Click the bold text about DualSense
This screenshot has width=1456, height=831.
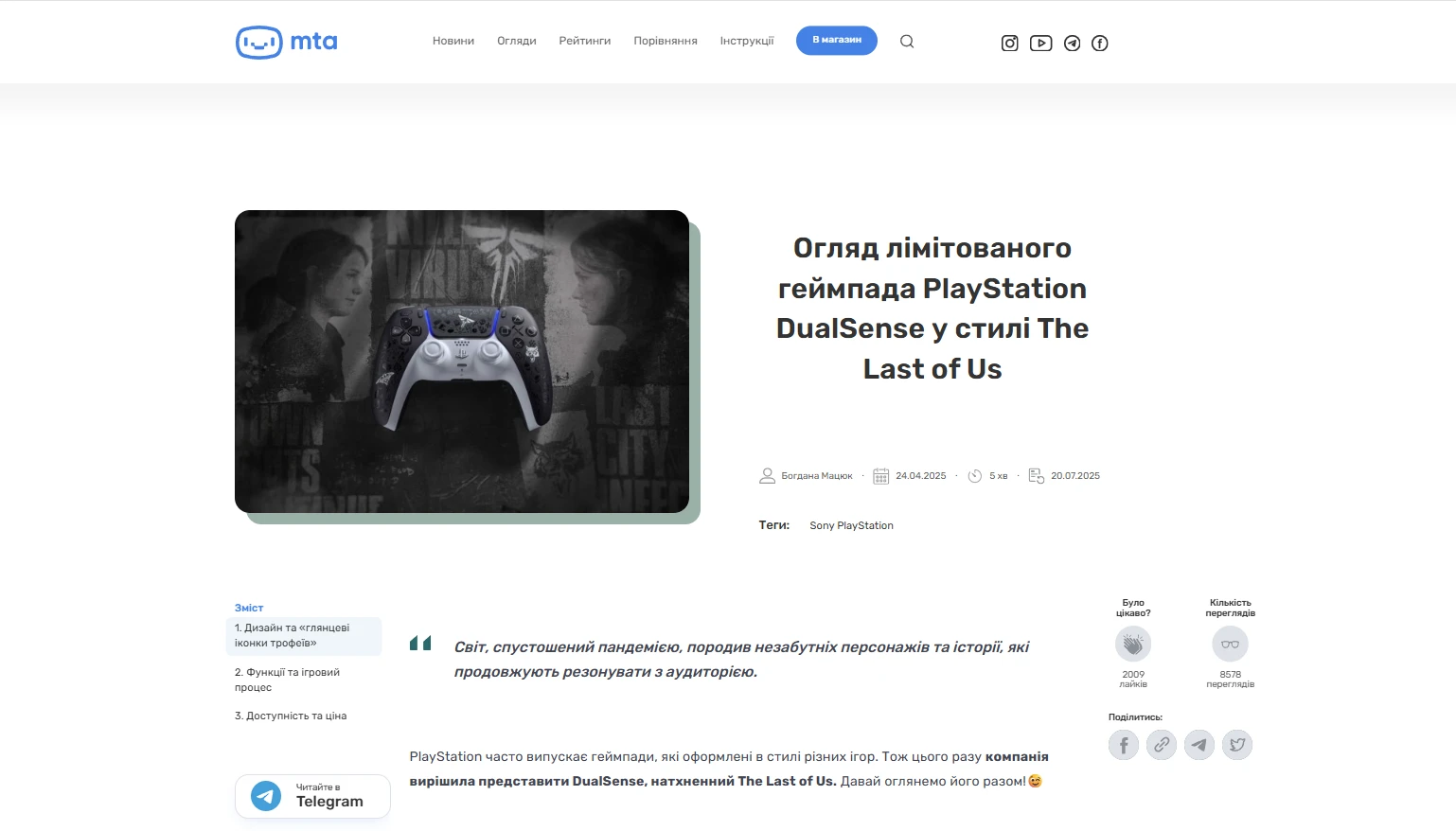pyautogui.click(x=729, y=769)
